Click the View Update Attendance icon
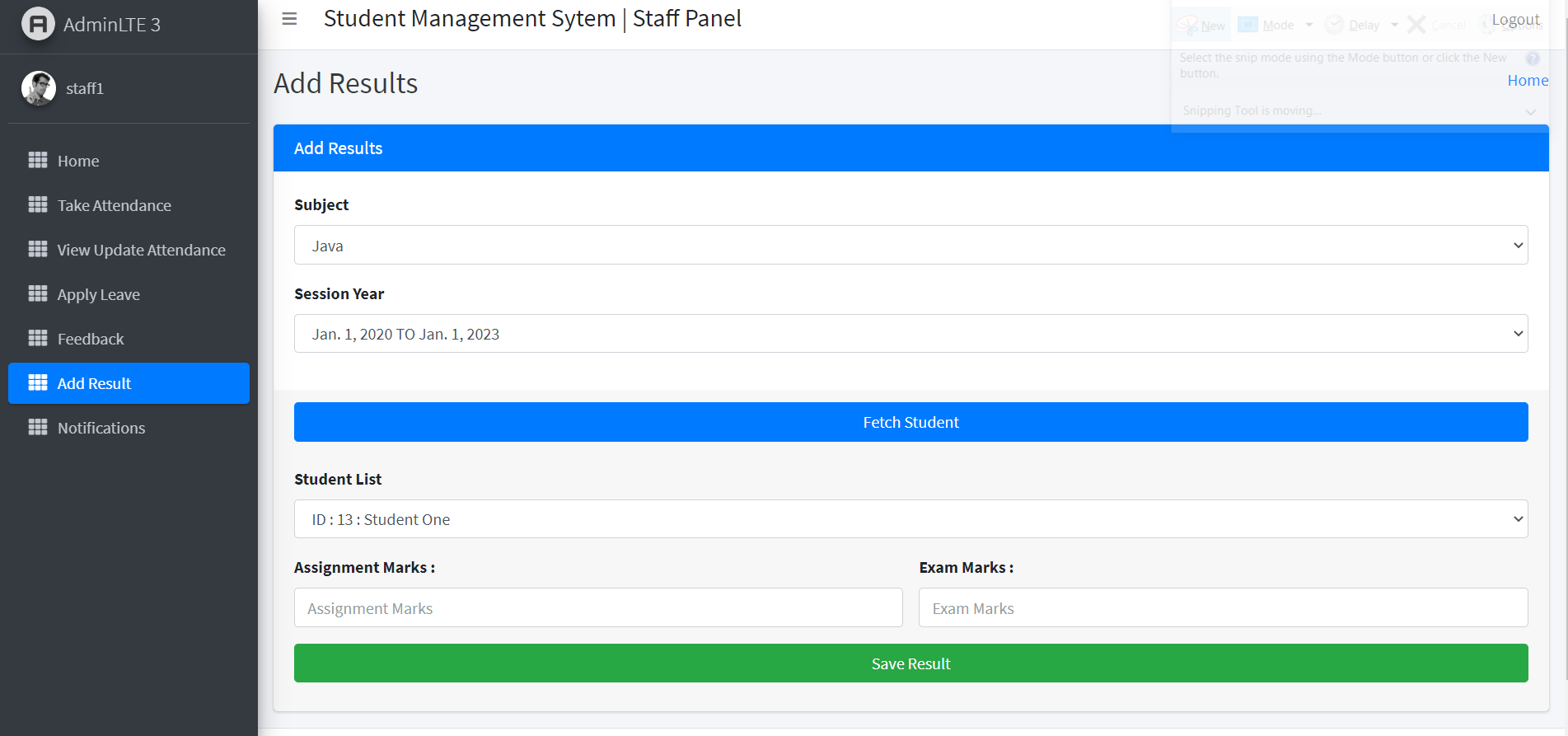 tap(38, 249)
